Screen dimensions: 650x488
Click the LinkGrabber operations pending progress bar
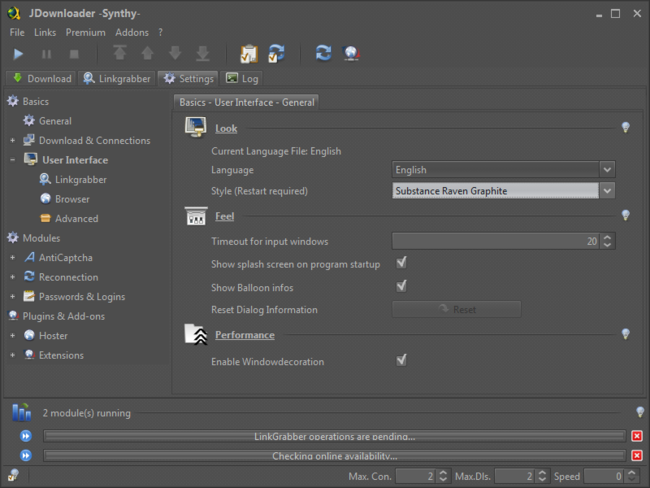(x=335, y=436)
